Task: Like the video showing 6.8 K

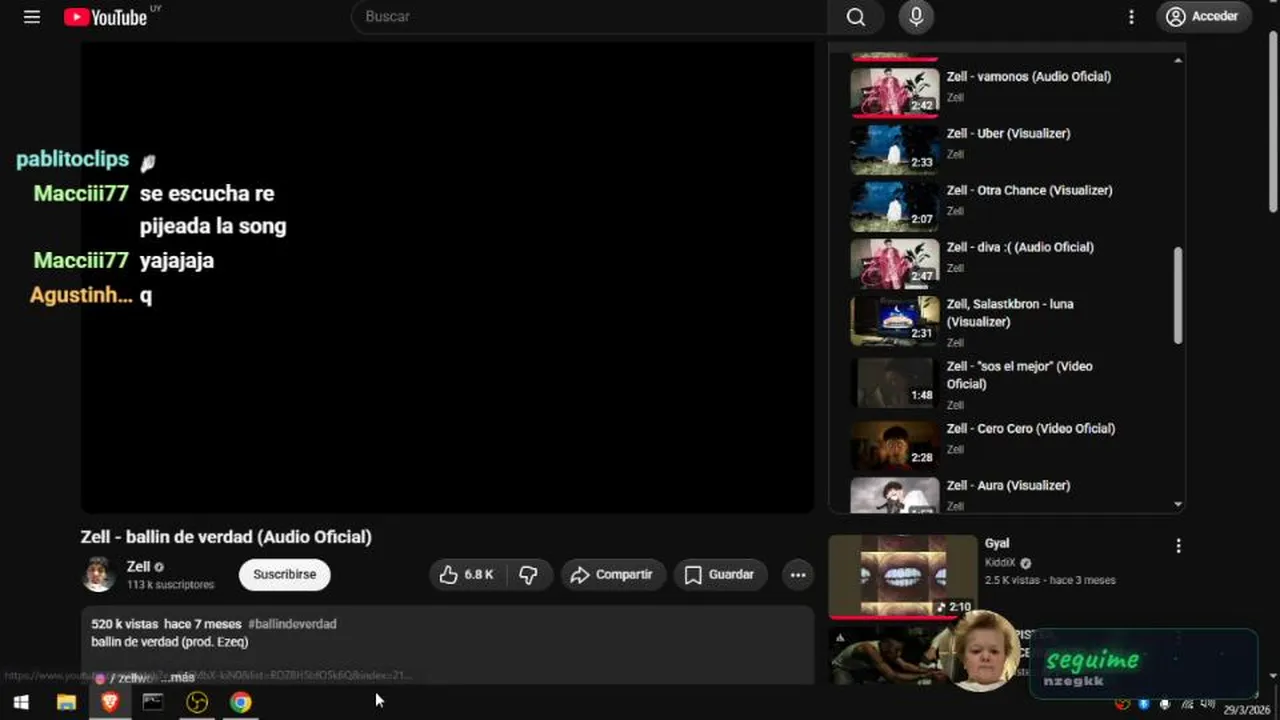Action: pyautogui.click(x=468, y=575)
